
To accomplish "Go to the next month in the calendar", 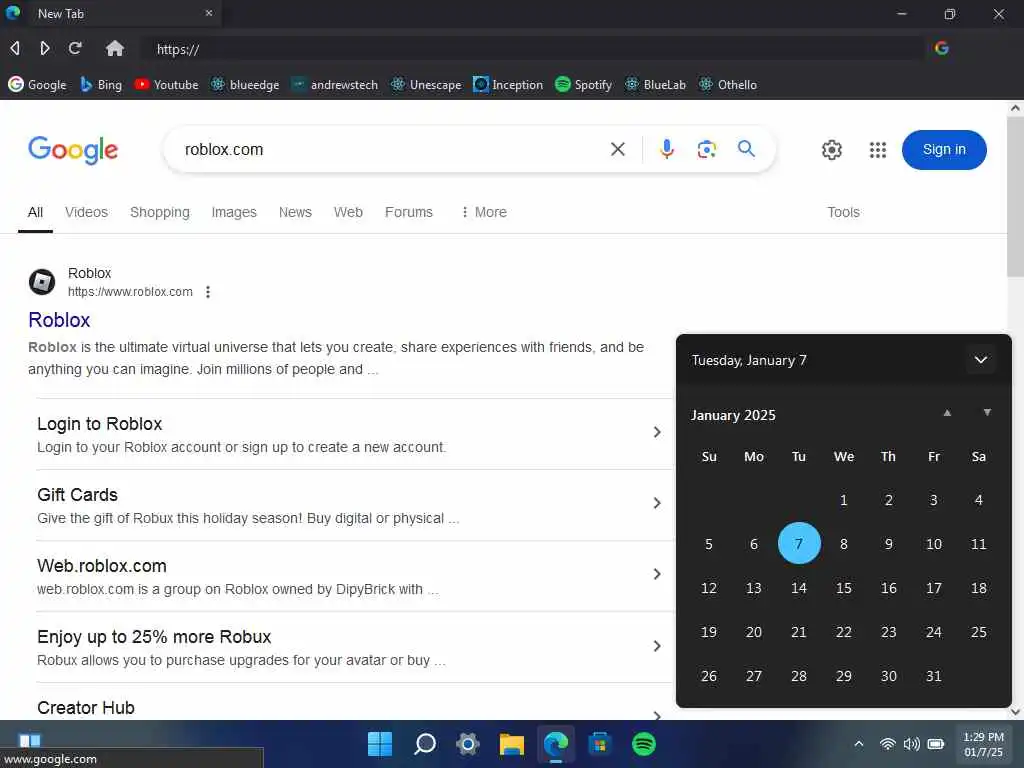I will tap(987, 413).
